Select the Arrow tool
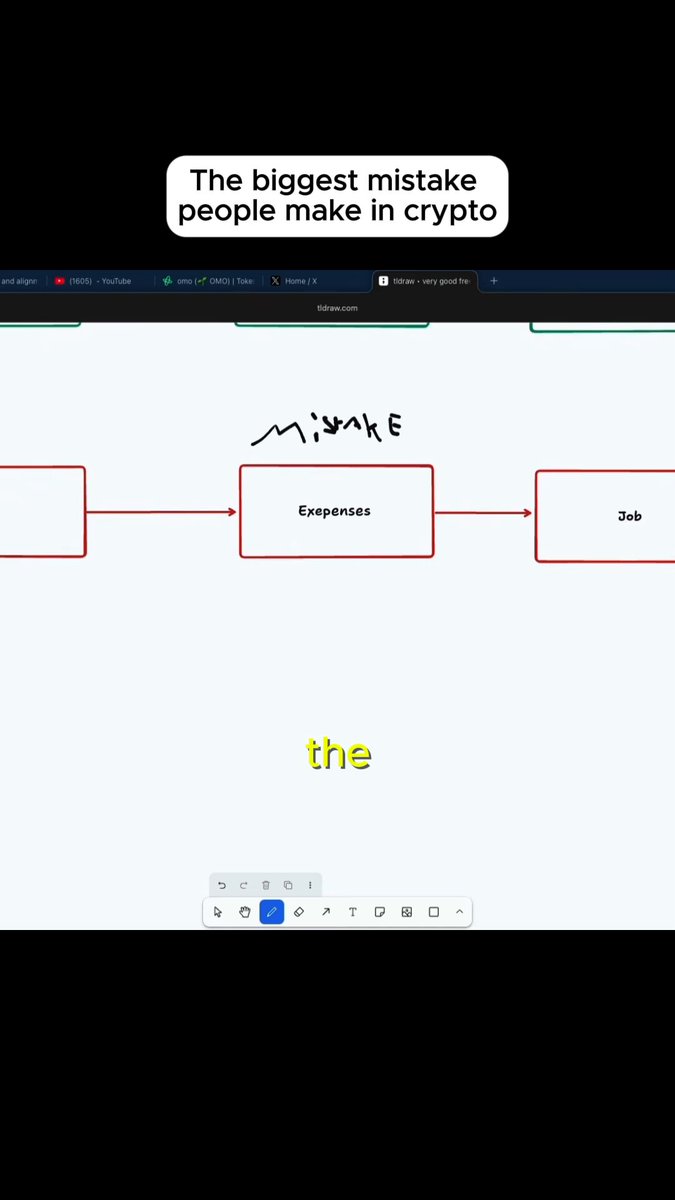Image resolution: width=675 pixels, height=1200 pixels. click(x=326, y=912)
